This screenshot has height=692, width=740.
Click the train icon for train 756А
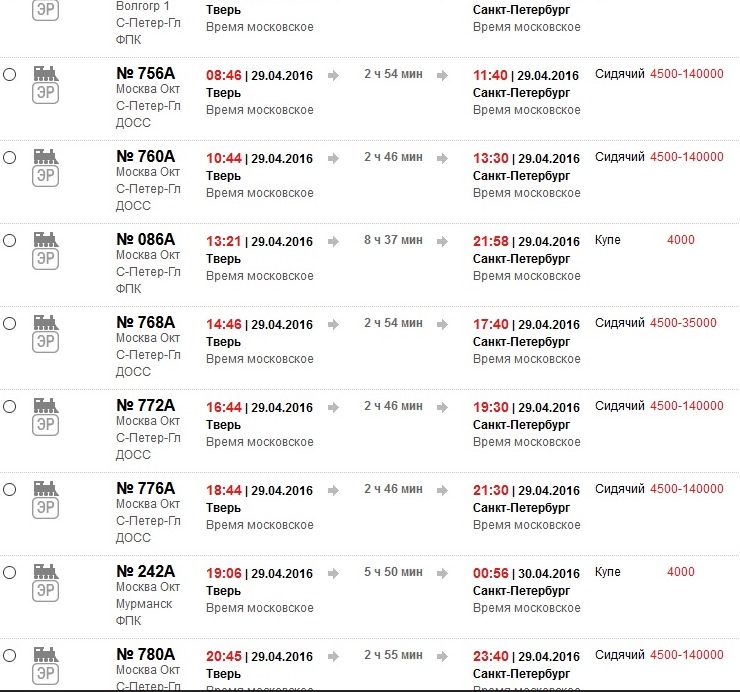45,73
